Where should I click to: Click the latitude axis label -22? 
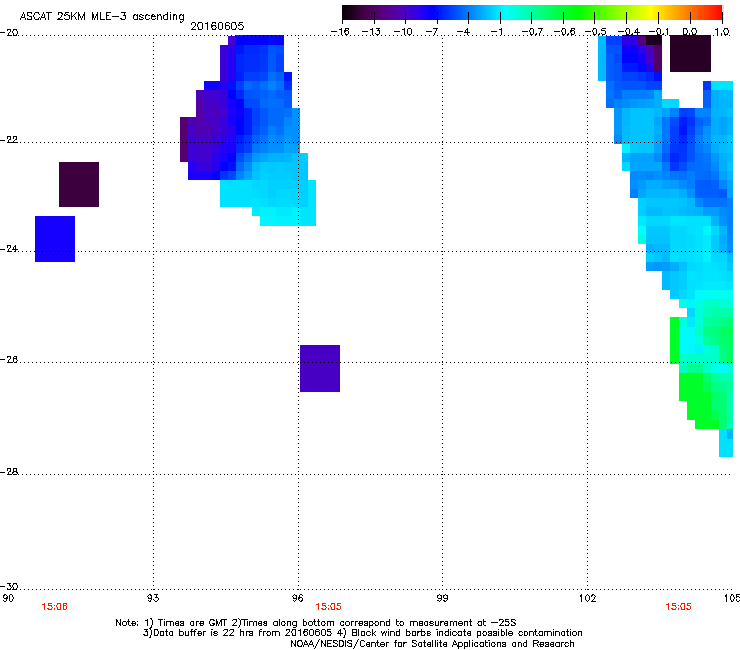coord(9,140)
